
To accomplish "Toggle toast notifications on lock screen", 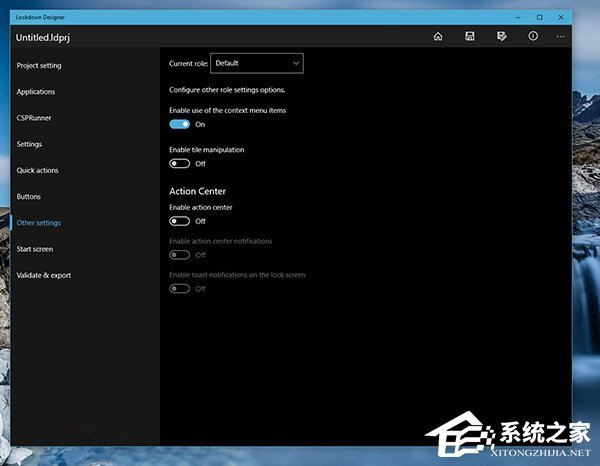I will (x=179, y=288).
